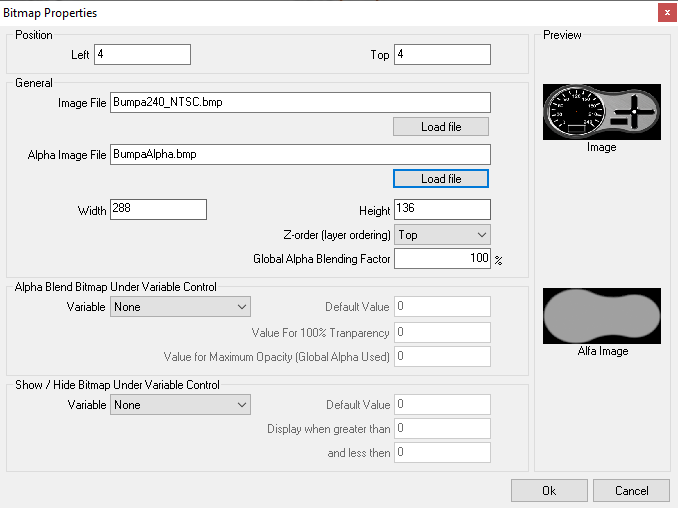
Task: Click the Height input field
Action: (442, 210)
